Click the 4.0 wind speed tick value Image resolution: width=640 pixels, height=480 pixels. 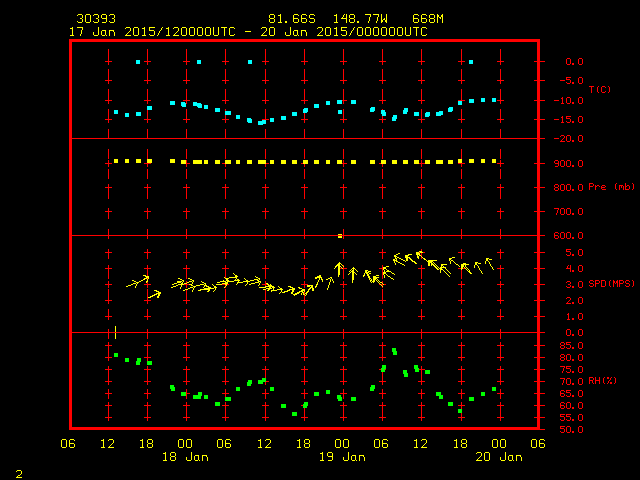pyautogui.click(x=574, y=269)
